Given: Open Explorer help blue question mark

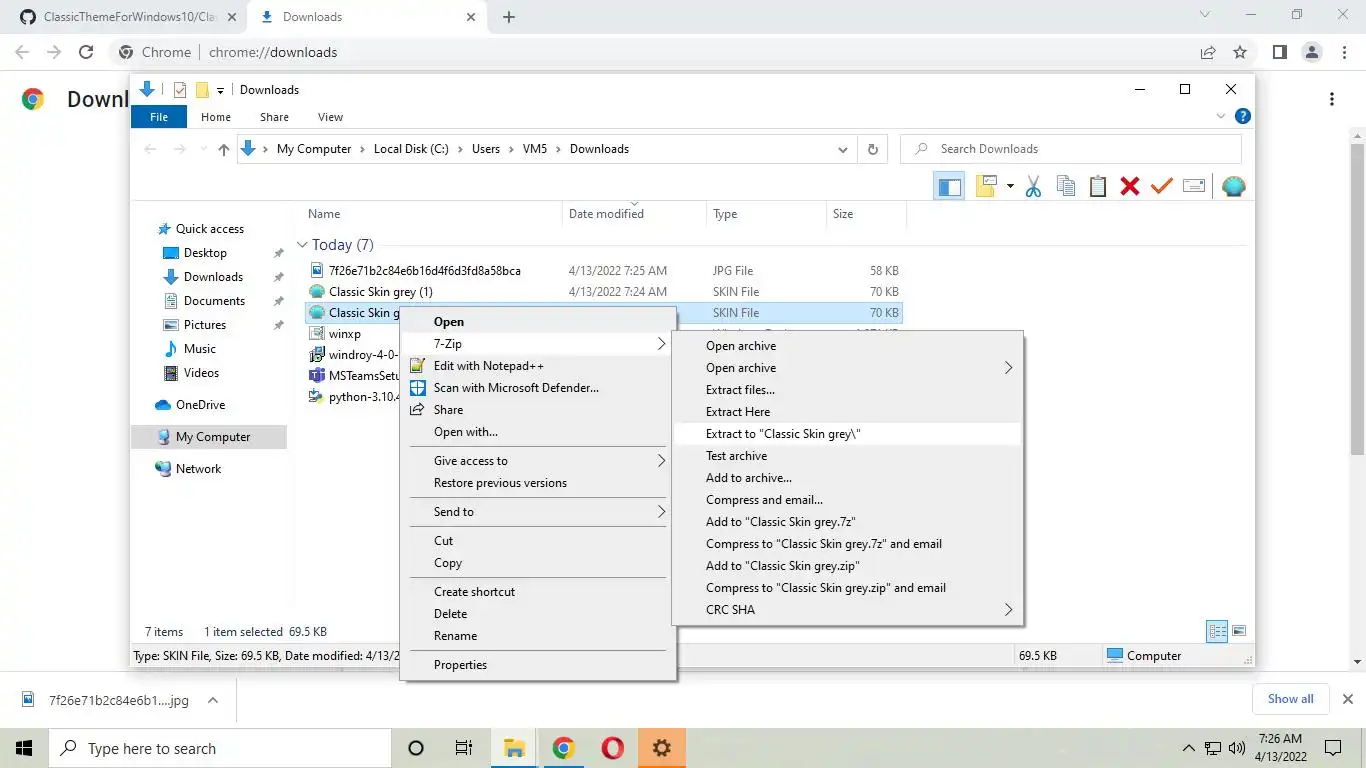Looking at the screenshot, I should click(x=1242, y=117).
